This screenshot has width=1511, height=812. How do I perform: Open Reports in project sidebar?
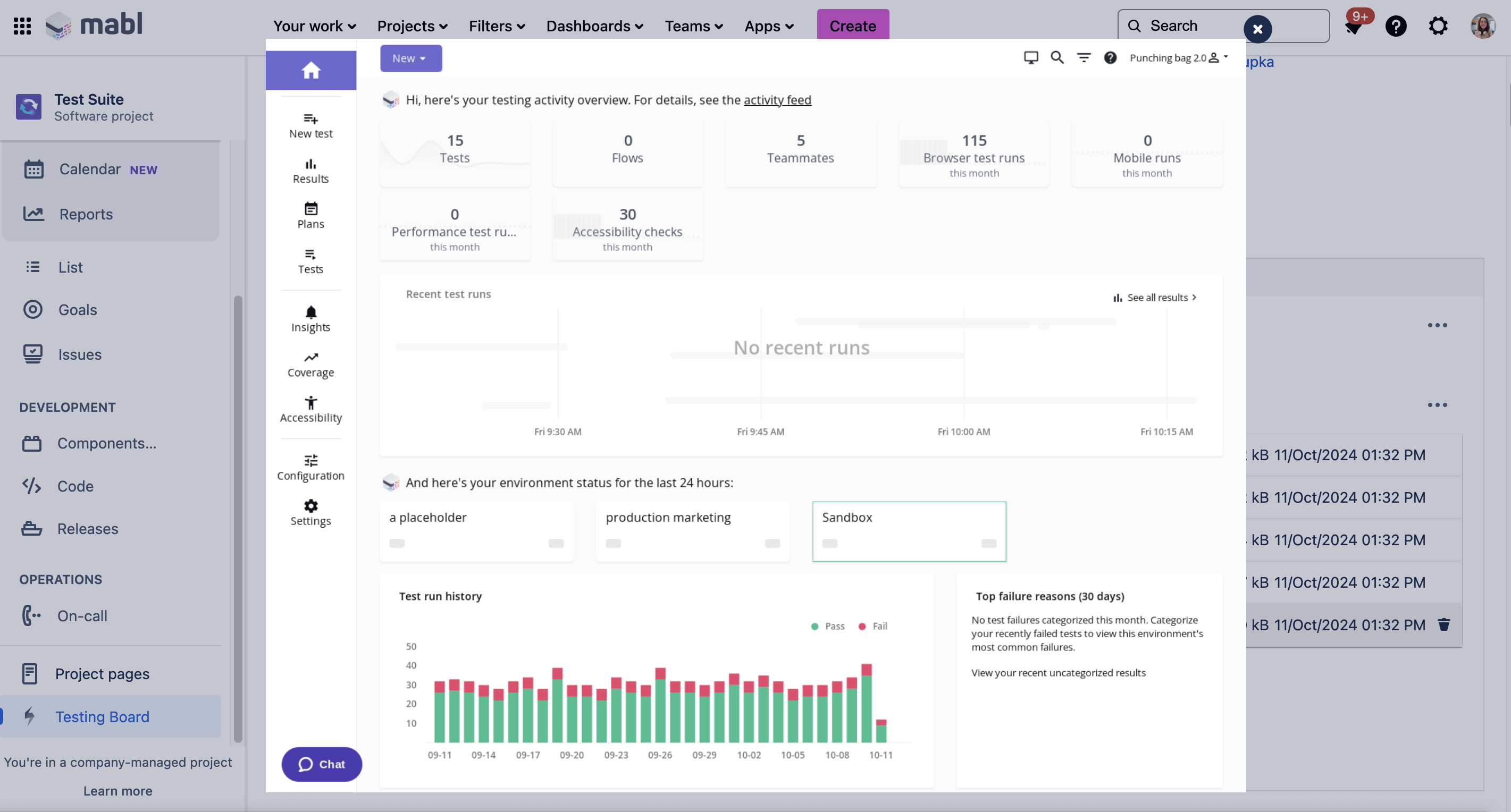click(x=110, y=214)
